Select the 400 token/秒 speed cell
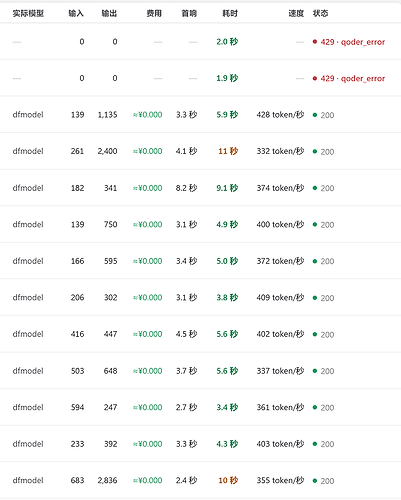Screen dimensions: 401x500 click(x=280, y=224)
